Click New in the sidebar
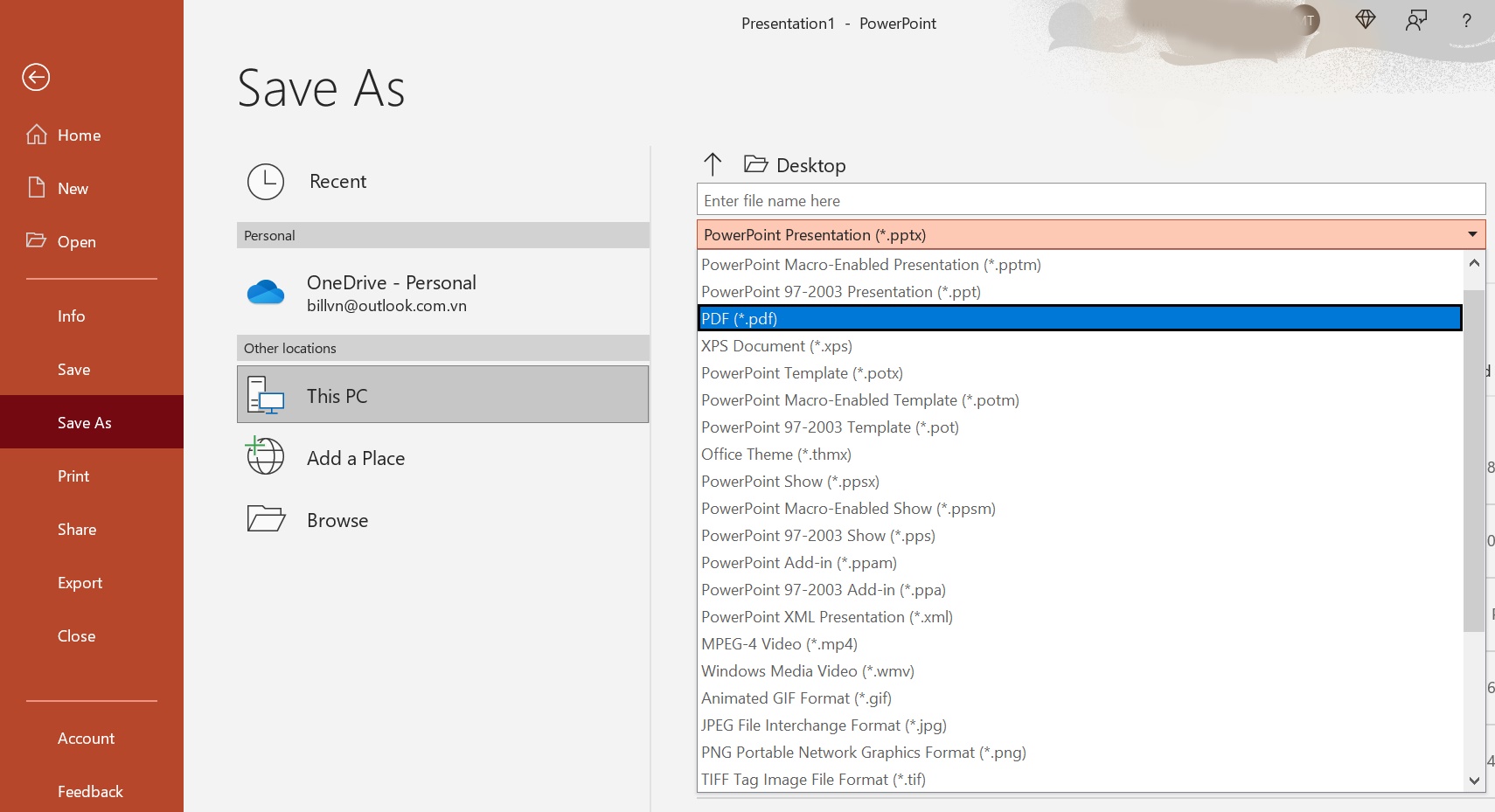 click(x=92, y=188)
